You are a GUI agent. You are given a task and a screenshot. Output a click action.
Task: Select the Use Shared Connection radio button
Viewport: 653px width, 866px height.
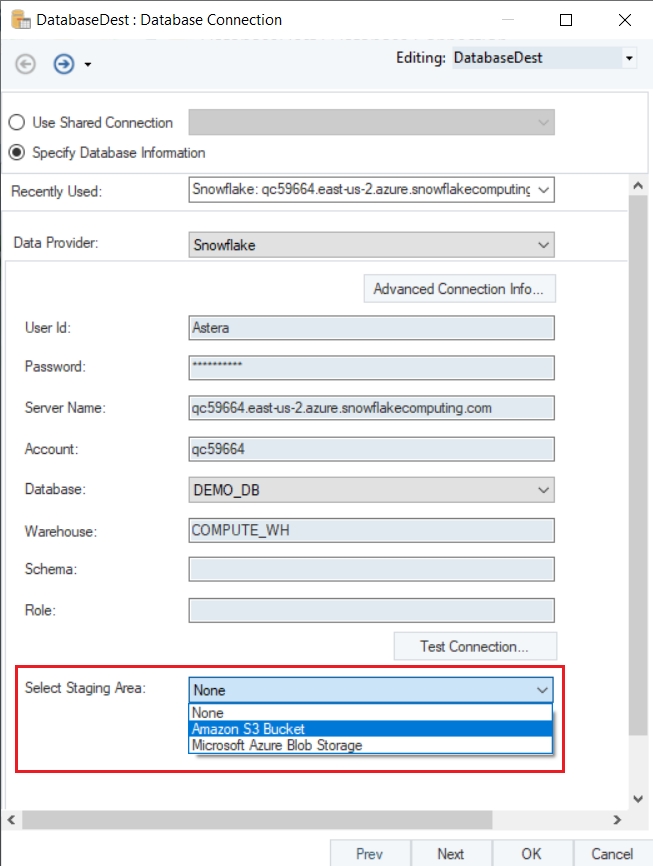[x=17, y=123]
